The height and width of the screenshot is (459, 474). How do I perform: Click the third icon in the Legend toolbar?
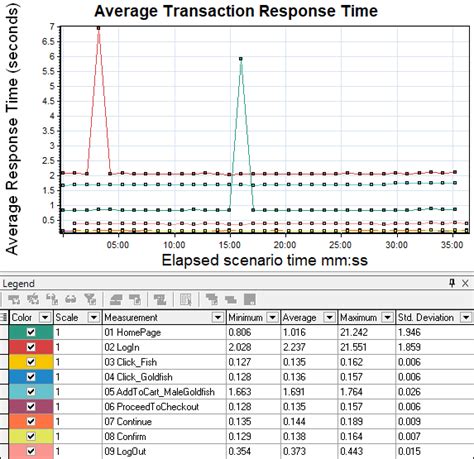(x=52, y=299)
